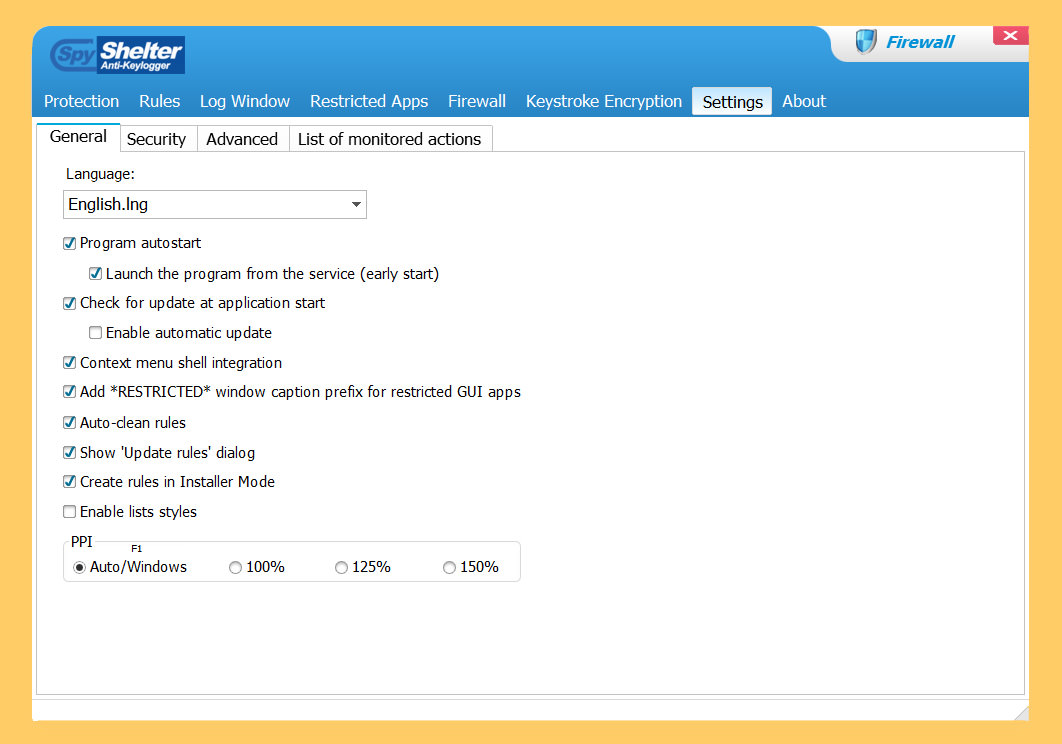Open the Rules tab
The image size is (1062, 744).
[x=159, y=101]
